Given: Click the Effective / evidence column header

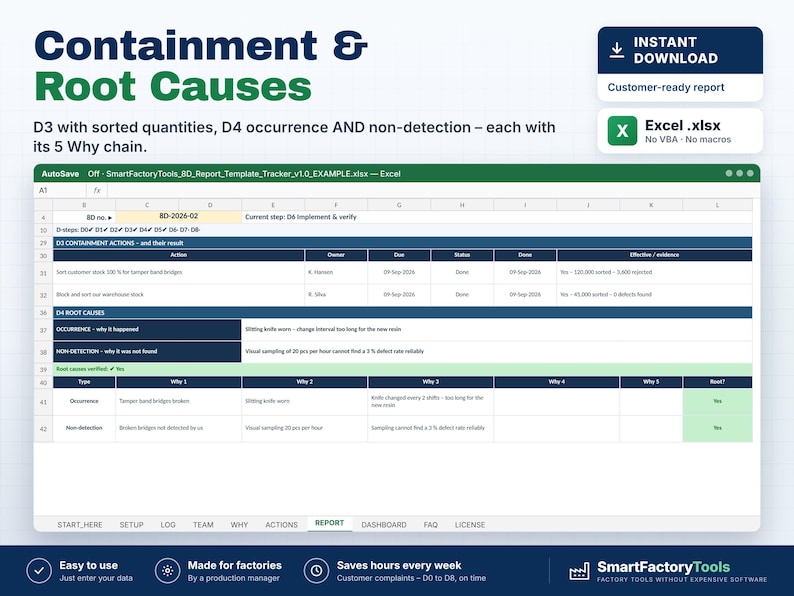Looking at the screenshot, I should (654, 255).
